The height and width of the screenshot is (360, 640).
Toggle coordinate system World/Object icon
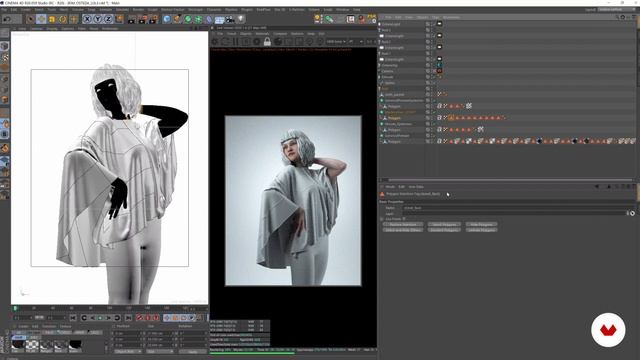119,19
